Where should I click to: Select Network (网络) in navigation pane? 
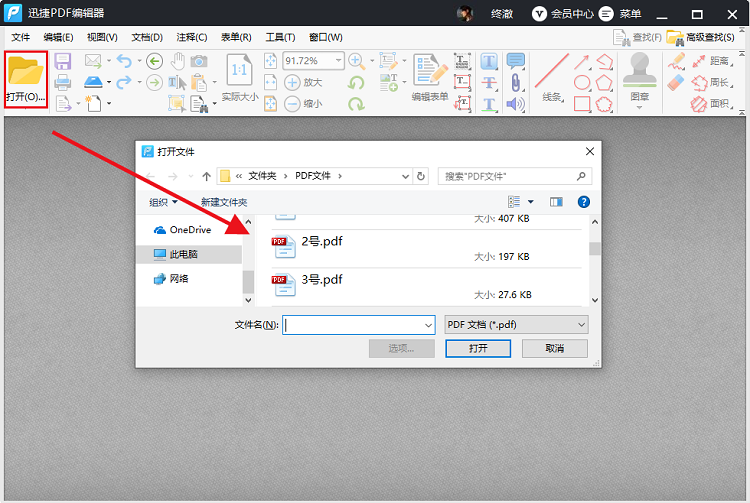(x=189, y=279)
